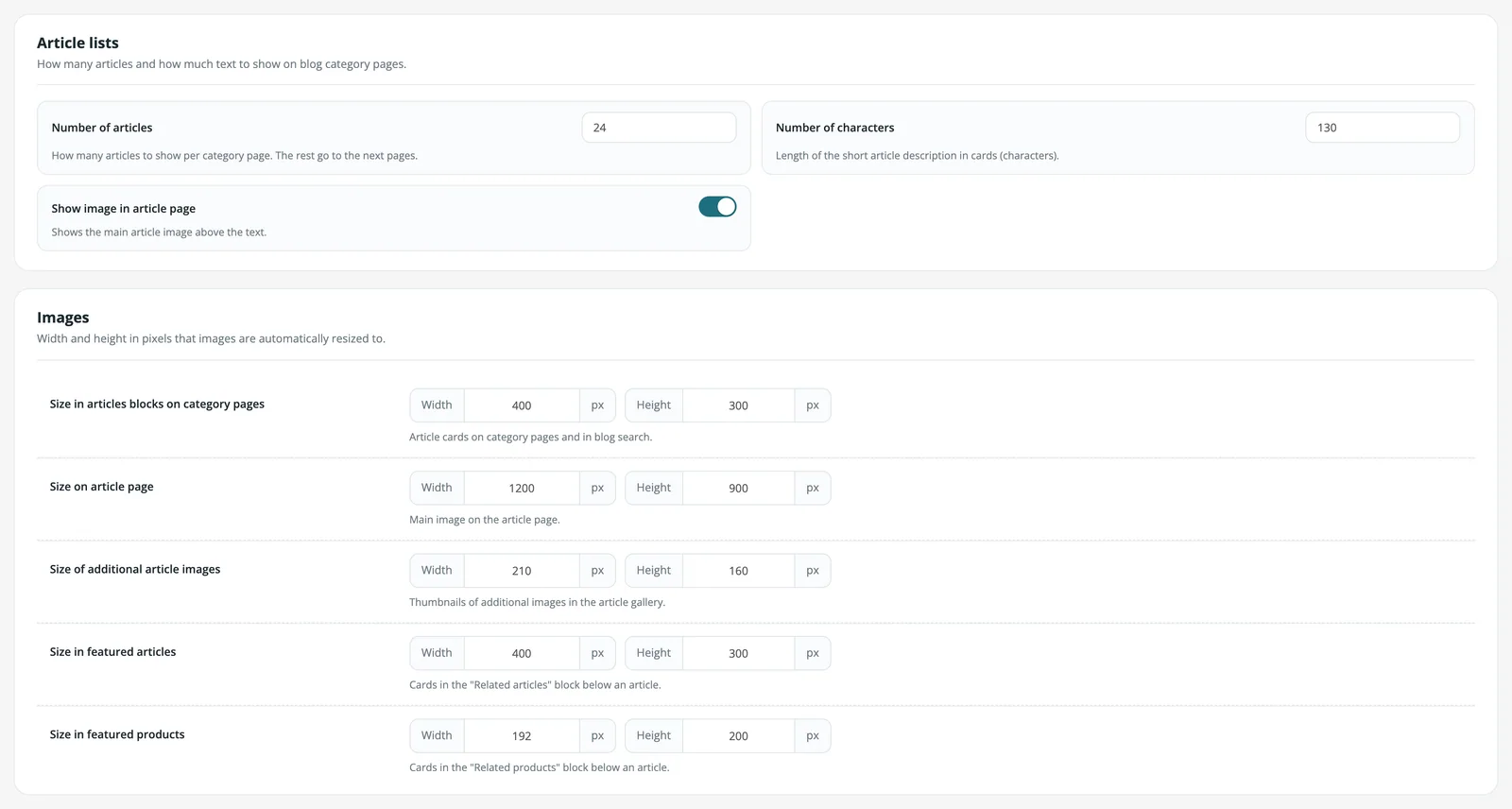The height and width of the screenshot is (809, 1512).
Task: Click 'Thumbnails of additional images in the article gallery.'
Action: (x=537, y=602)
